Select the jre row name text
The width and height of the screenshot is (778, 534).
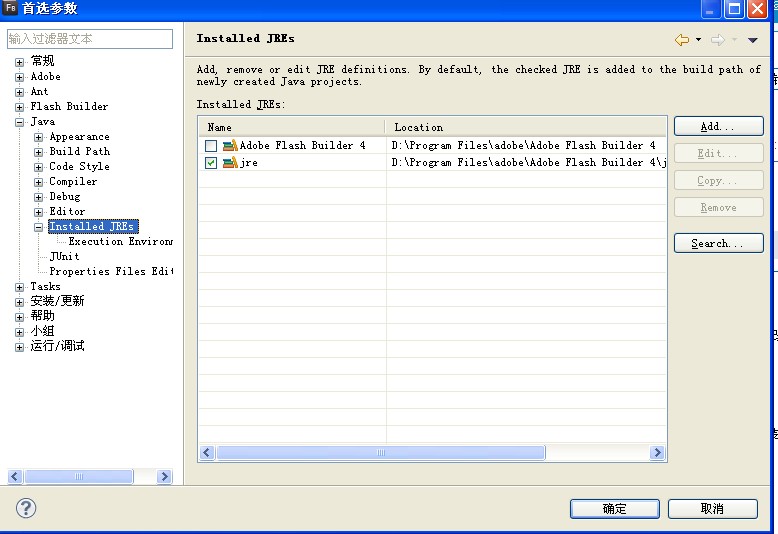249,163
